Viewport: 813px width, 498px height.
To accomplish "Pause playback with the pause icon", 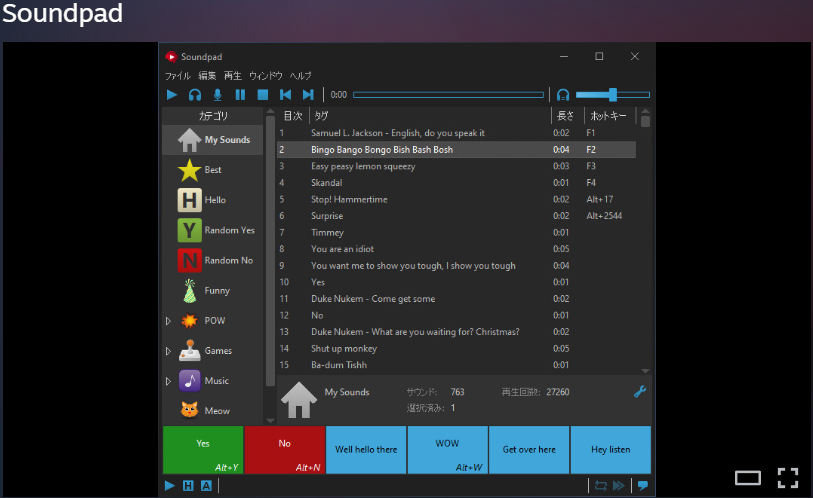I will (240, 95).
